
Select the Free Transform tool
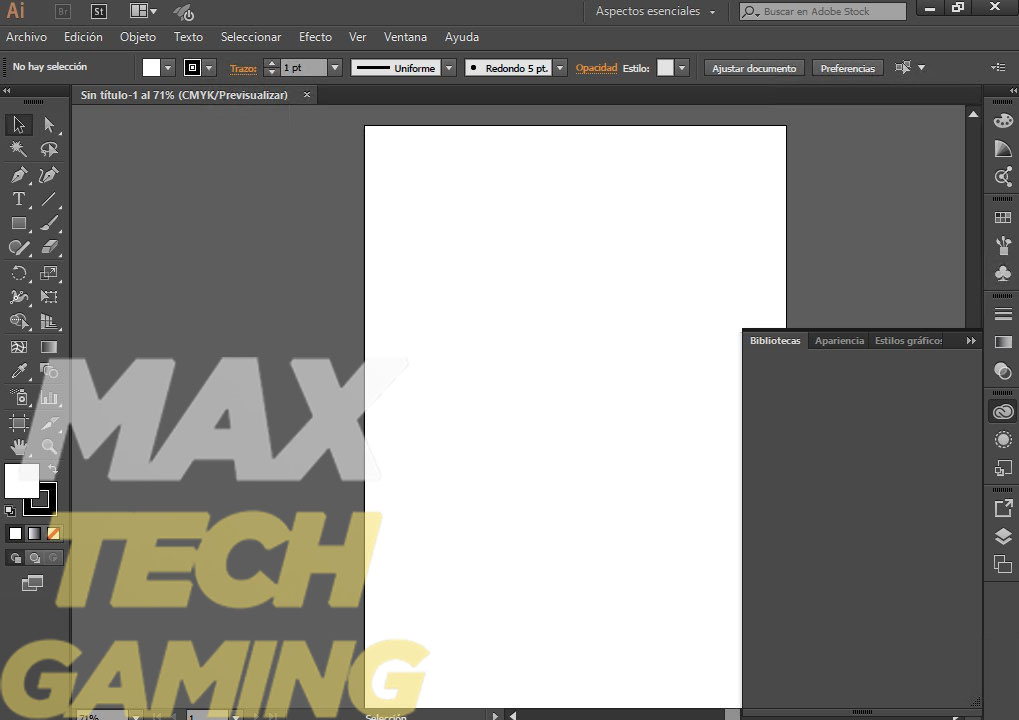tap(49, 297)
